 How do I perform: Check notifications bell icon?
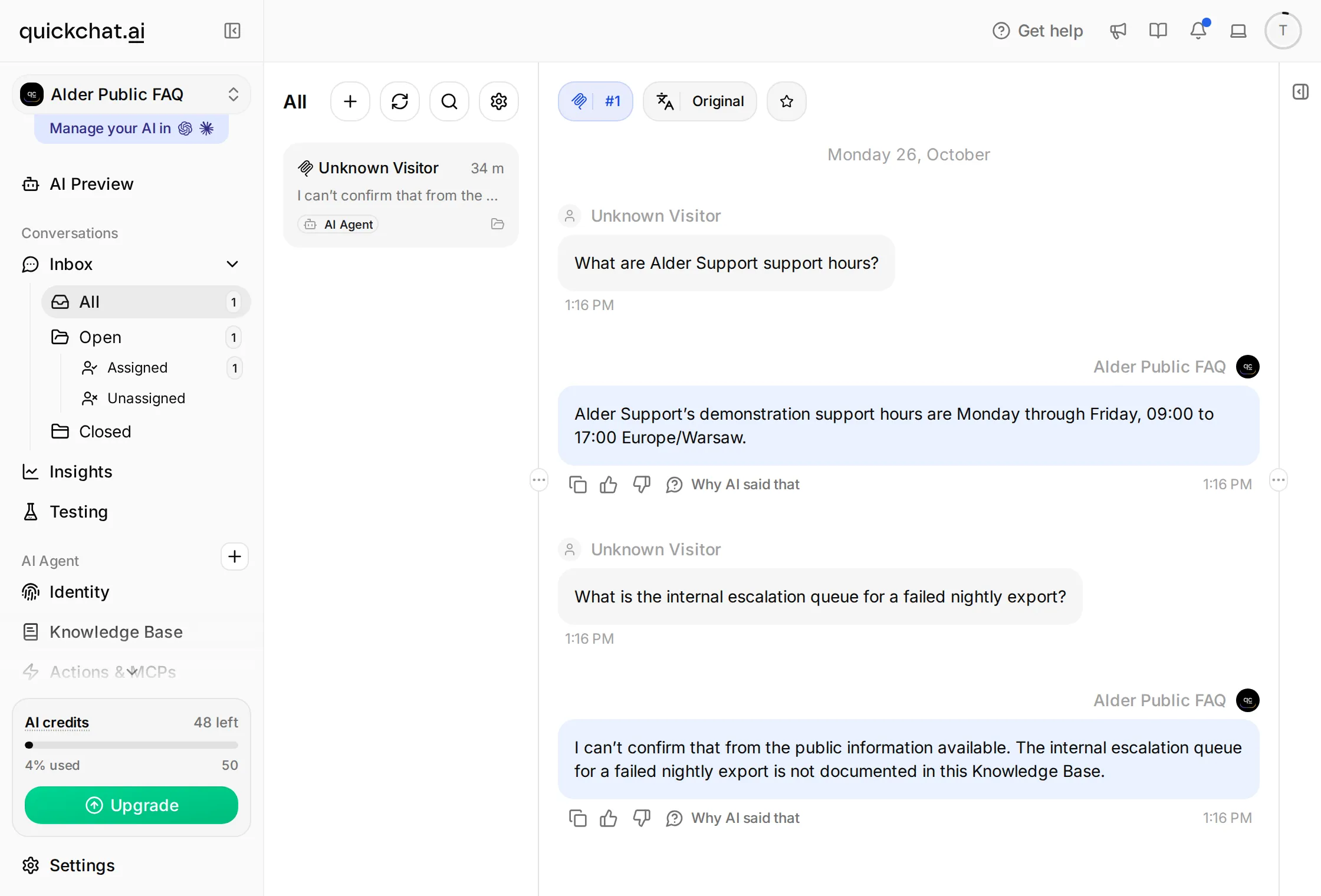1198,31
